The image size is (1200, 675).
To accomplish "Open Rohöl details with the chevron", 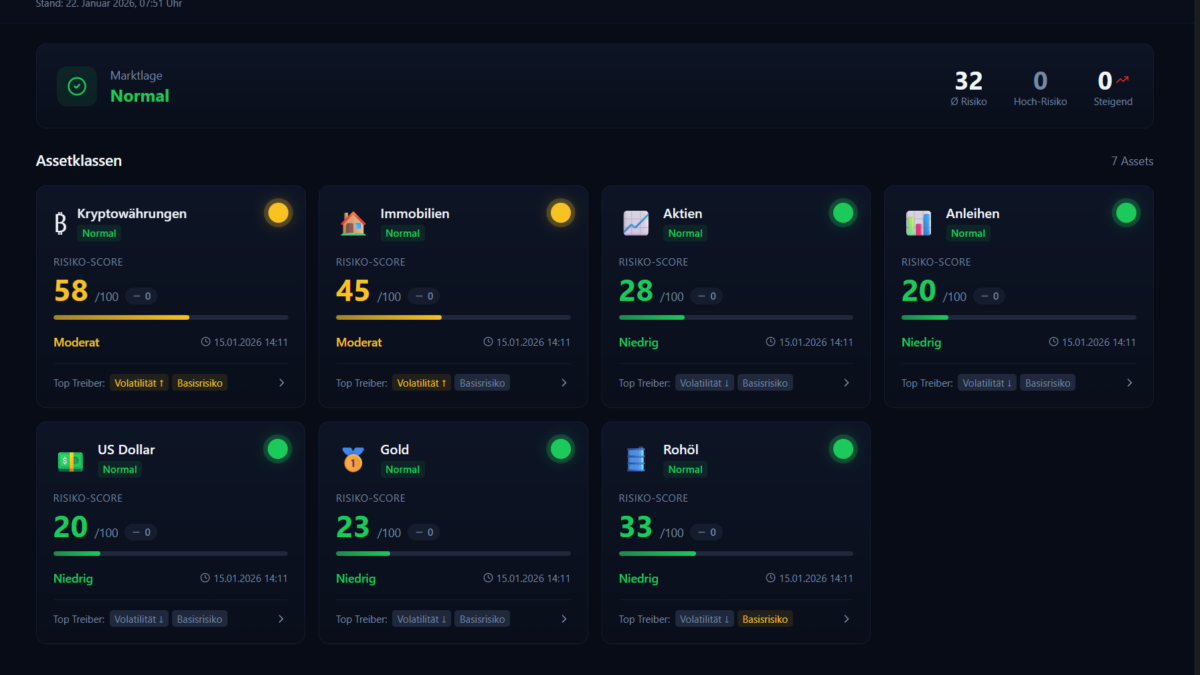I will (x=846, y=619).
